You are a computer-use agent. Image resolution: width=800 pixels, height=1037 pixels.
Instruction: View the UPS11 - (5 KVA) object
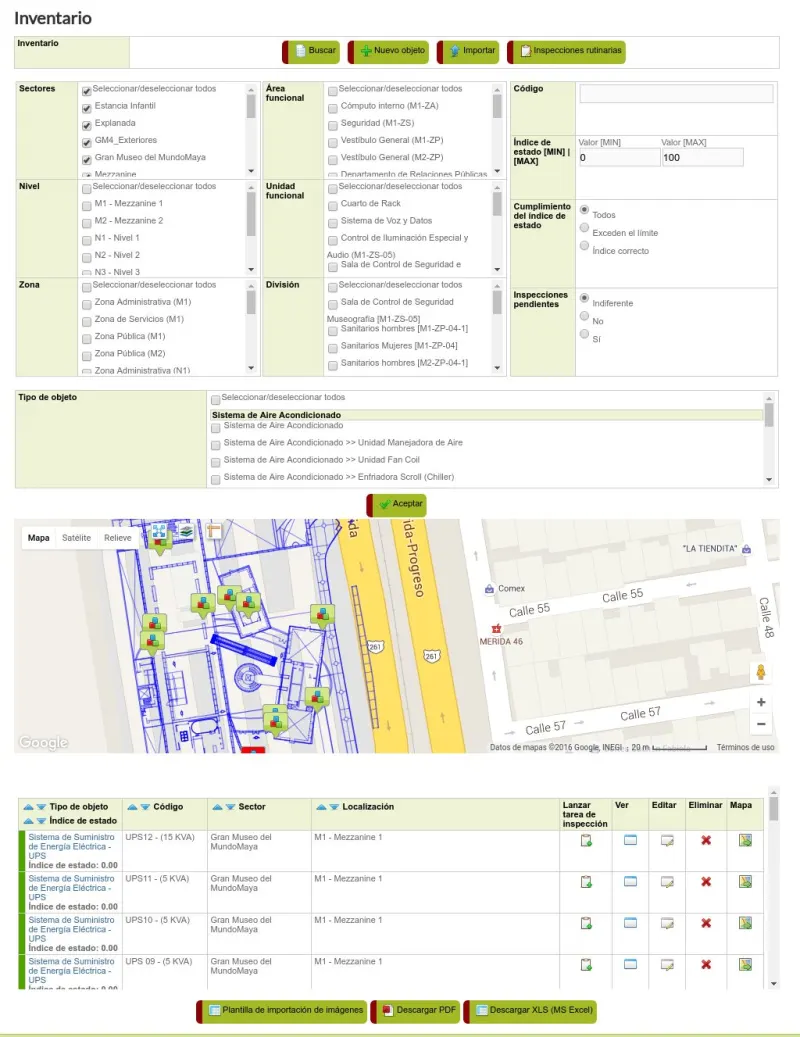pos(631,881)
